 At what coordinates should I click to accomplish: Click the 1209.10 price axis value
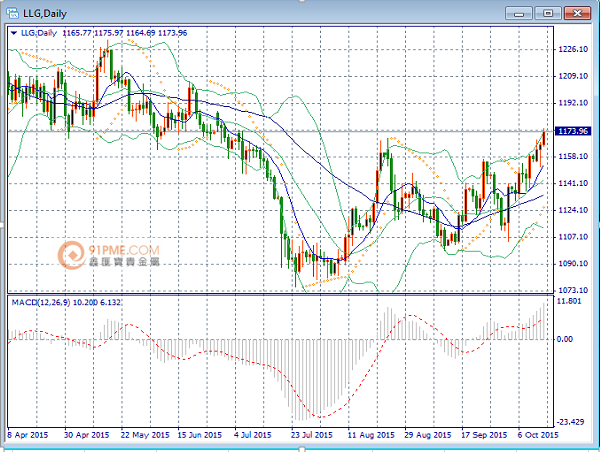pos(573,76)
